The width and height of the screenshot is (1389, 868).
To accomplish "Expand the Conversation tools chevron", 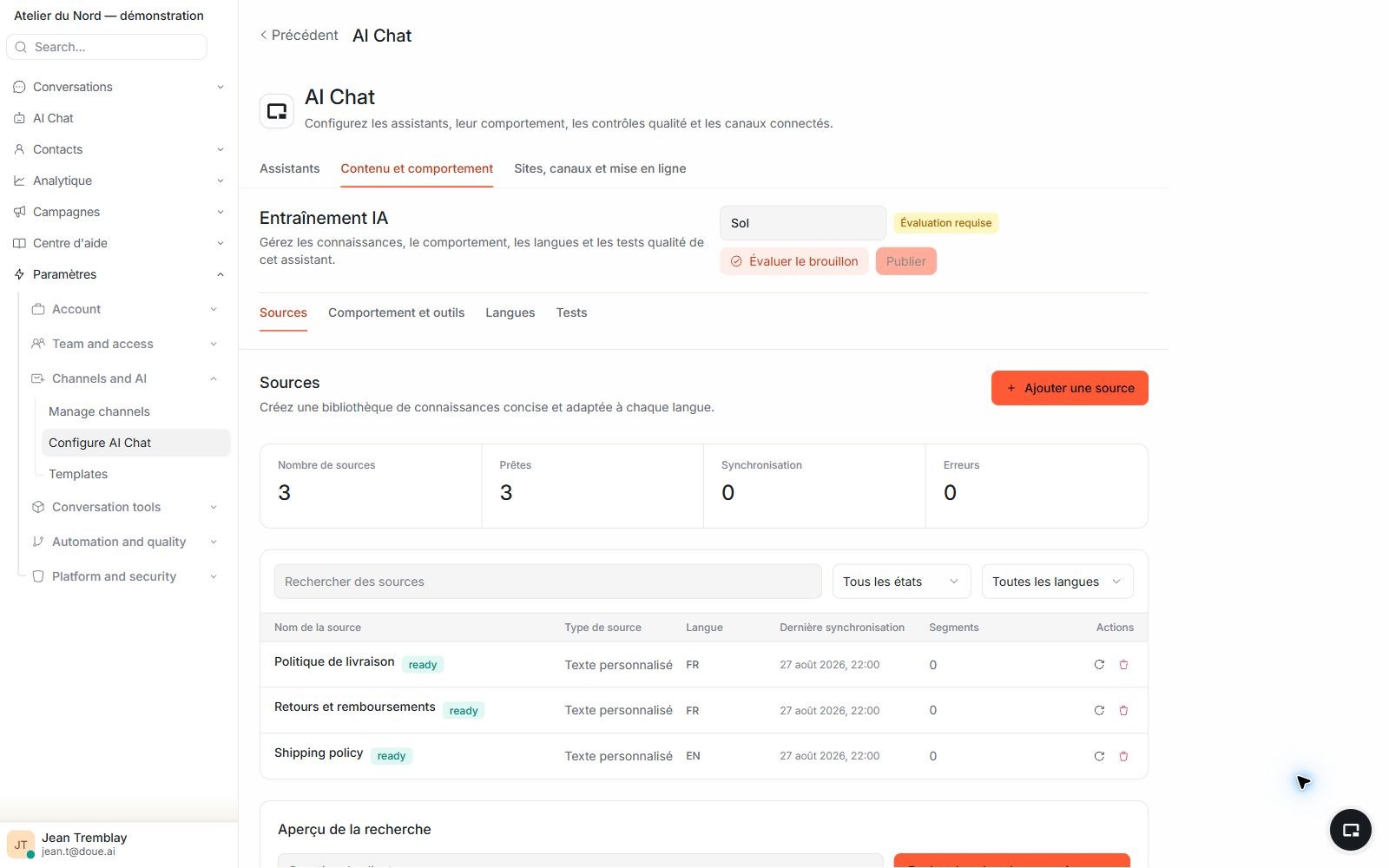I will pos(214,507).
